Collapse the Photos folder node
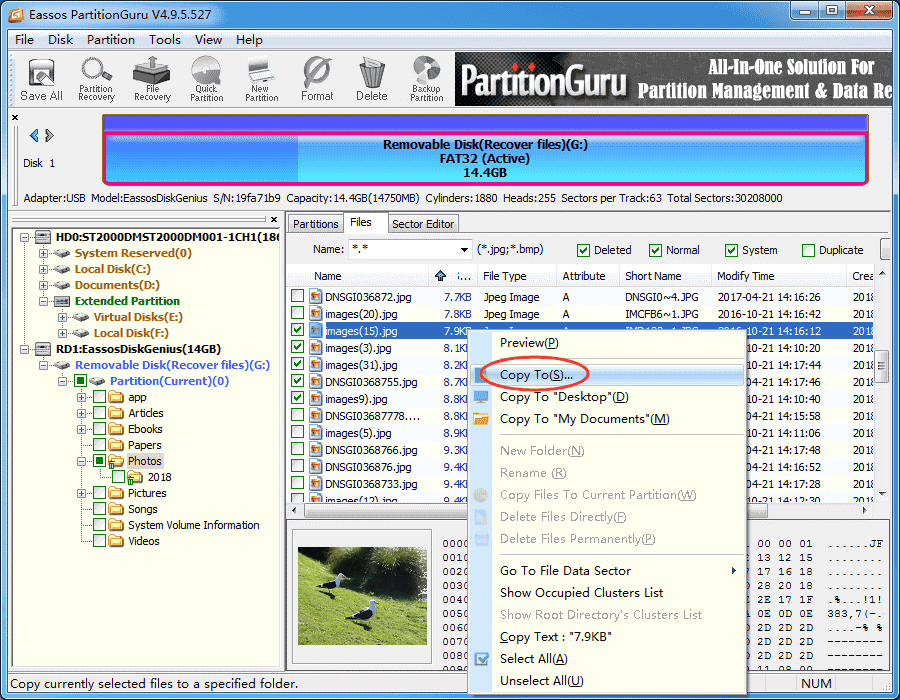This screenshot has height=700, width=900. (x=82, y=461)
